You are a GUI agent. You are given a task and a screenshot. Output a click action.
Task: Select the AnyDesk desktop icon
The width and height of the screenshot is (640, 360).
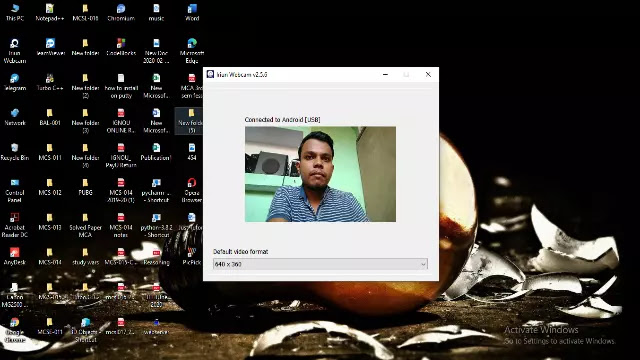pos(15,256)
